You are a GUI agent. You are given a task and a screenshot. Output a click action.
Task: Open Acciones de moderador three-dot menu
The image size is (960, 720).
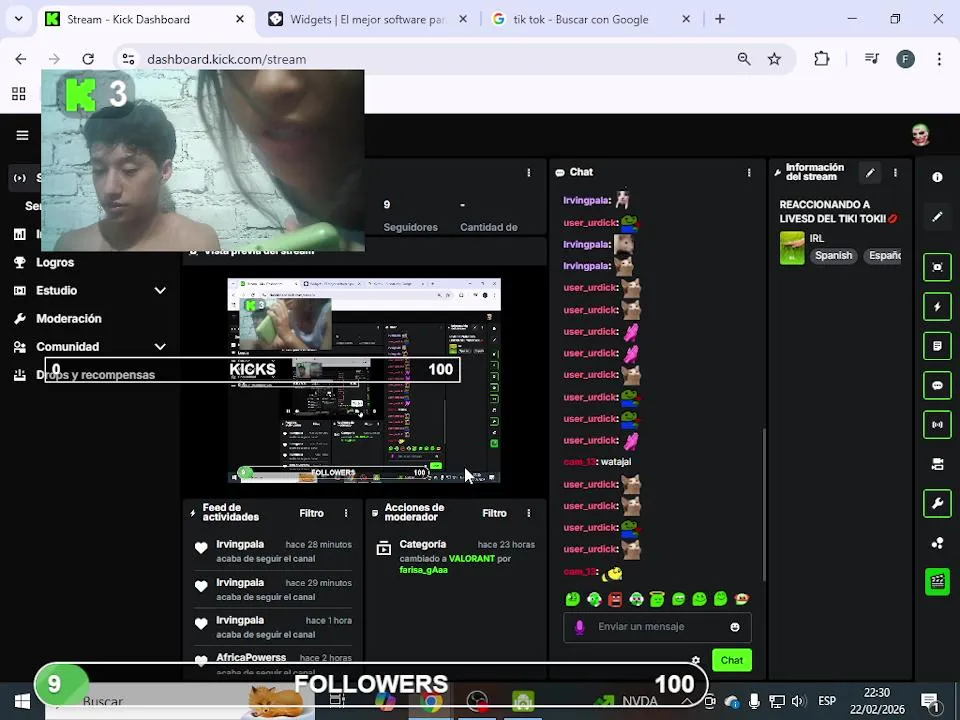[528, 513]
